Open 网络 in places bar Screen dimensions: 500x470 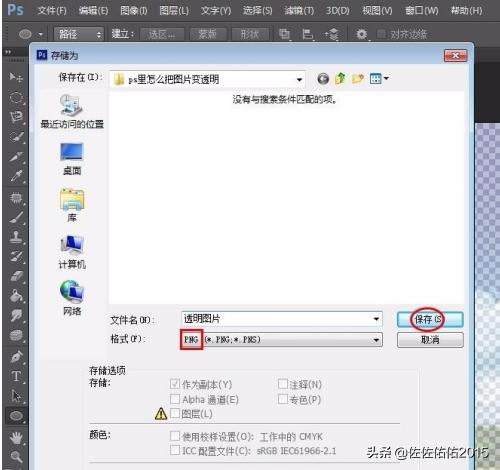coord(72,298)
